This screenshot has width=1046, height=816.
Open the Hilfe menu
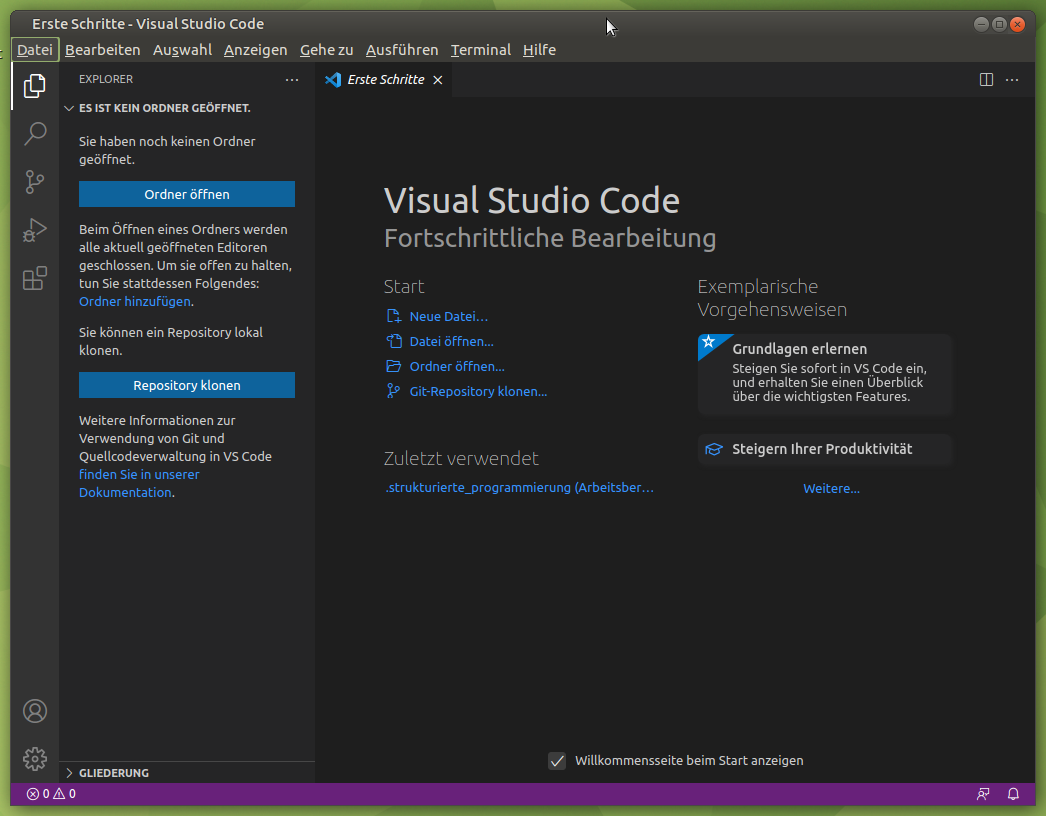539,50
